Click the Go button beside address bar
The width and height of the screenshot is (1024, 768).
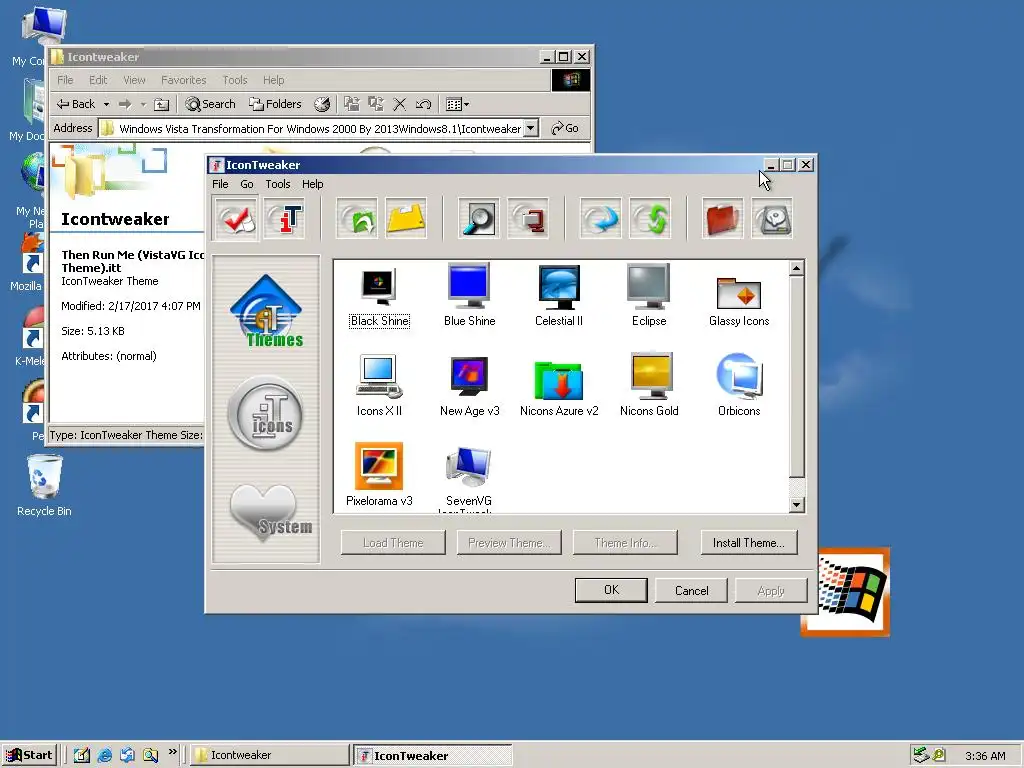565,128
